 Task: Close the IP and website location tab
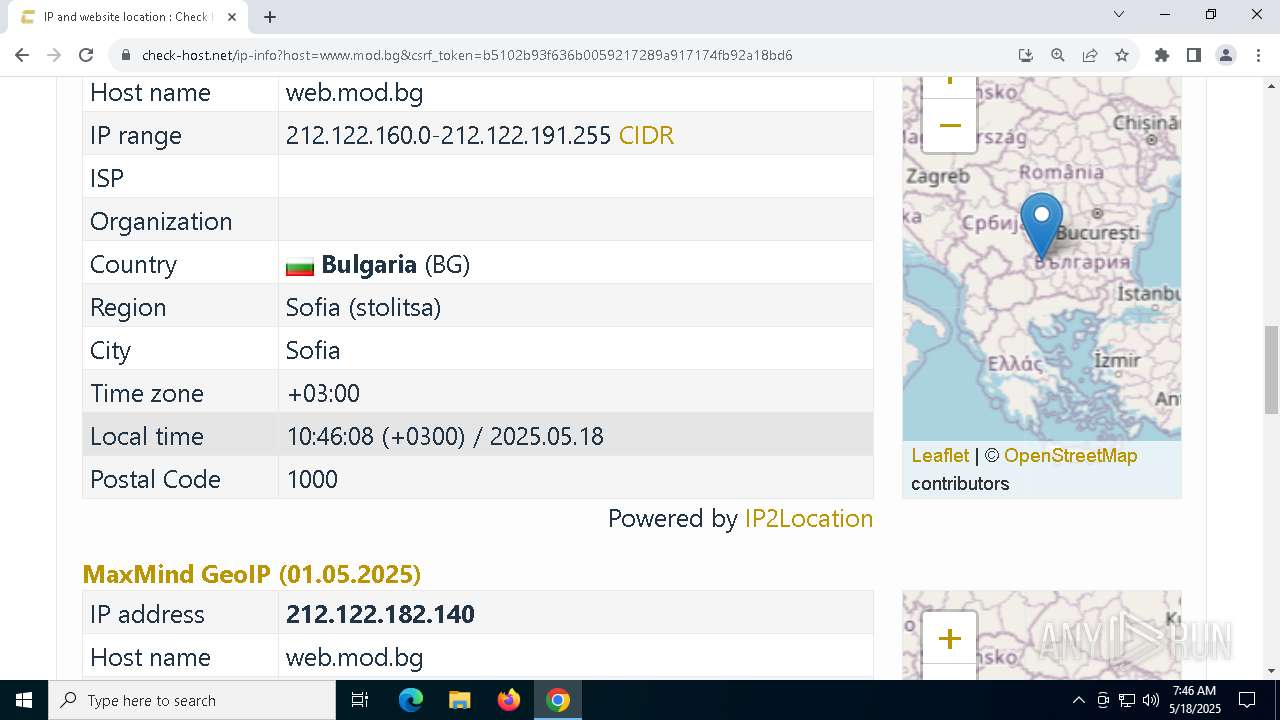232,17
